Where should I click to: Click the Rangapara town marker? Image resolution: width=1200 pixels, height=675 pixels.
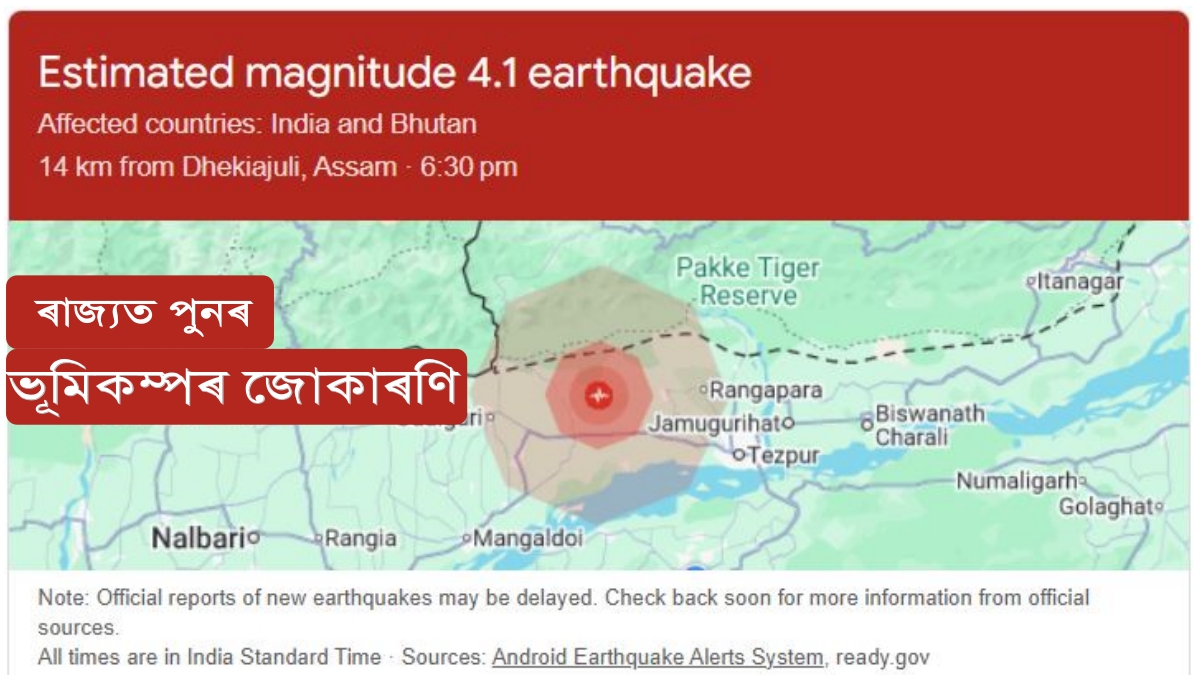(704, 390)
